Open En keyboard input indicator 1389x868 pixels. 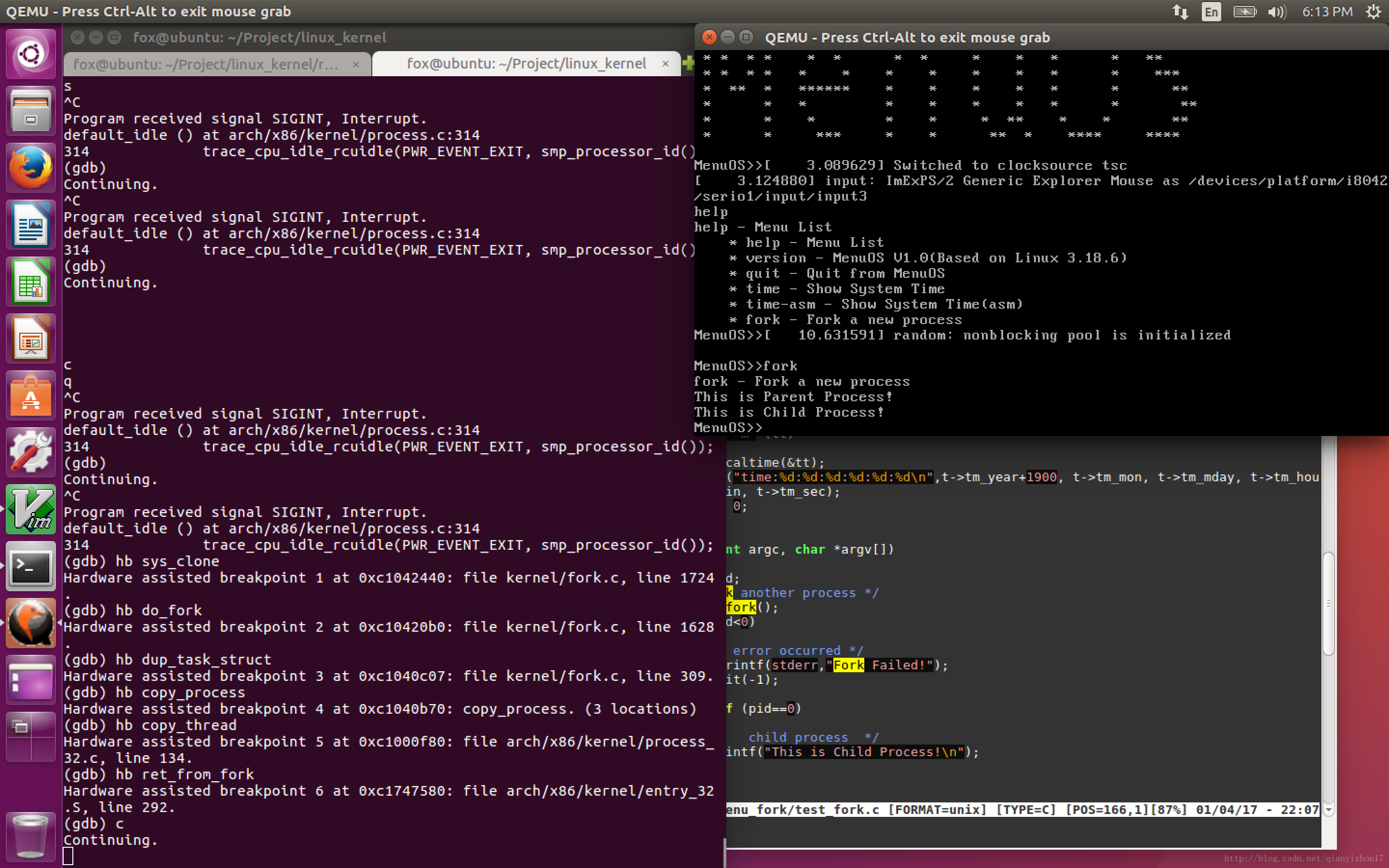(1211, 12)
